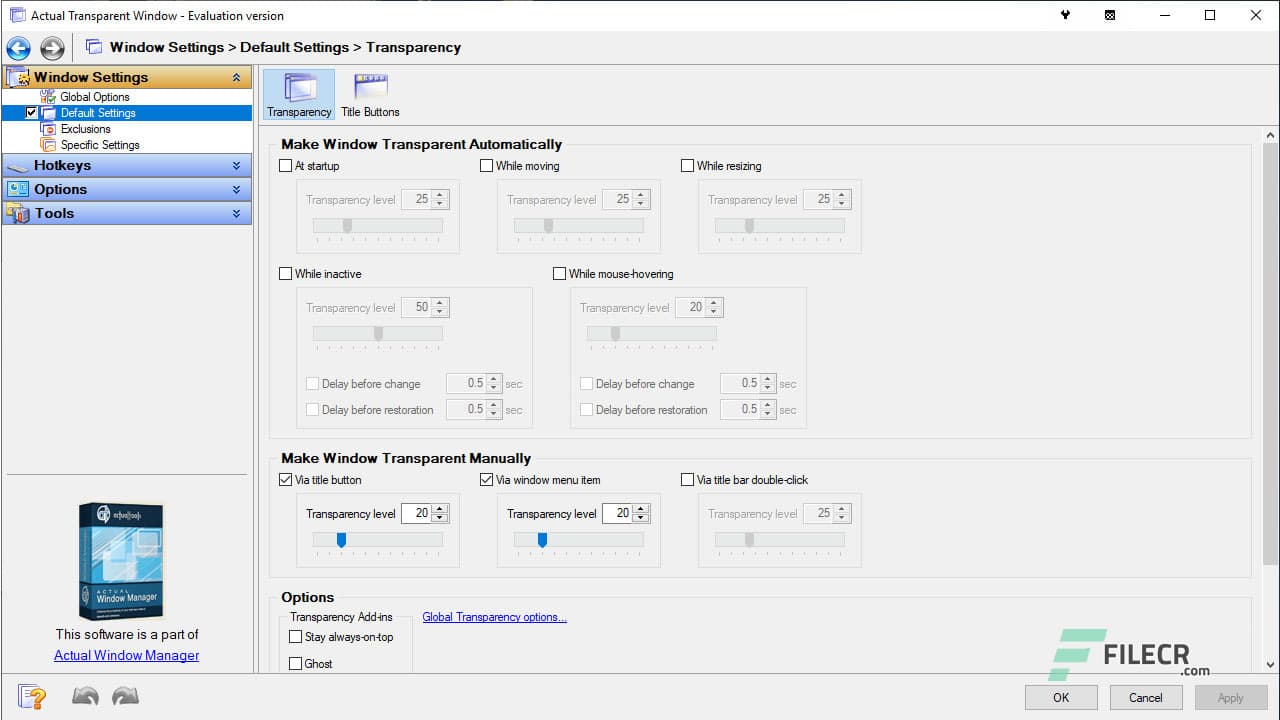Collapse the Window Settings section
This screenshot has width=1280, height=720.
[237, 77]
